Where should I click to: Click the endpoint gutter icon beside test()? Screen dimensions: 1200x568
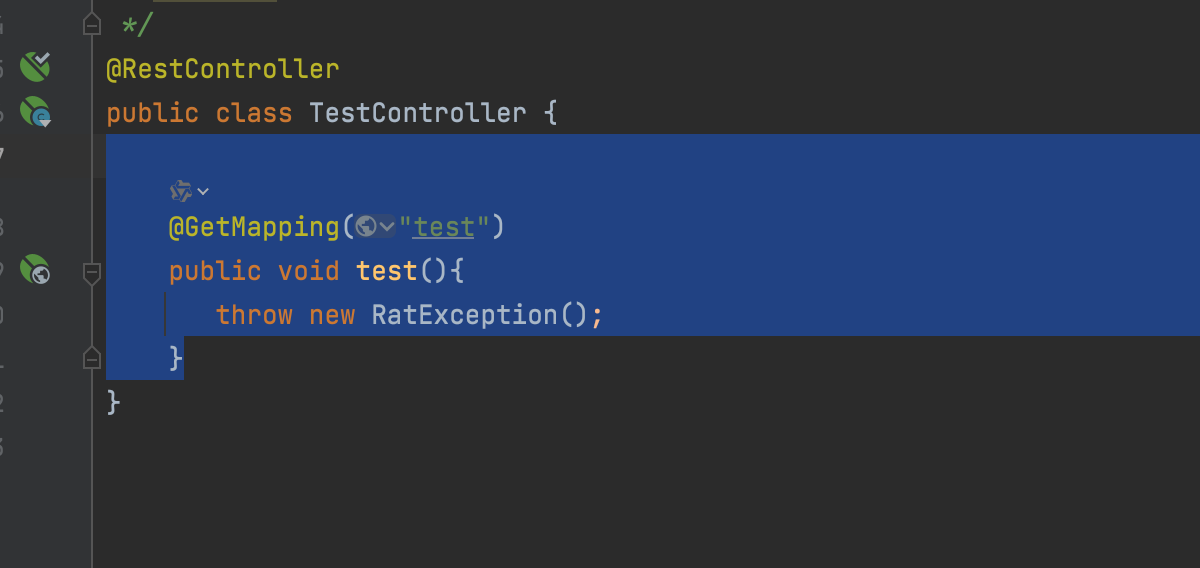35,270
